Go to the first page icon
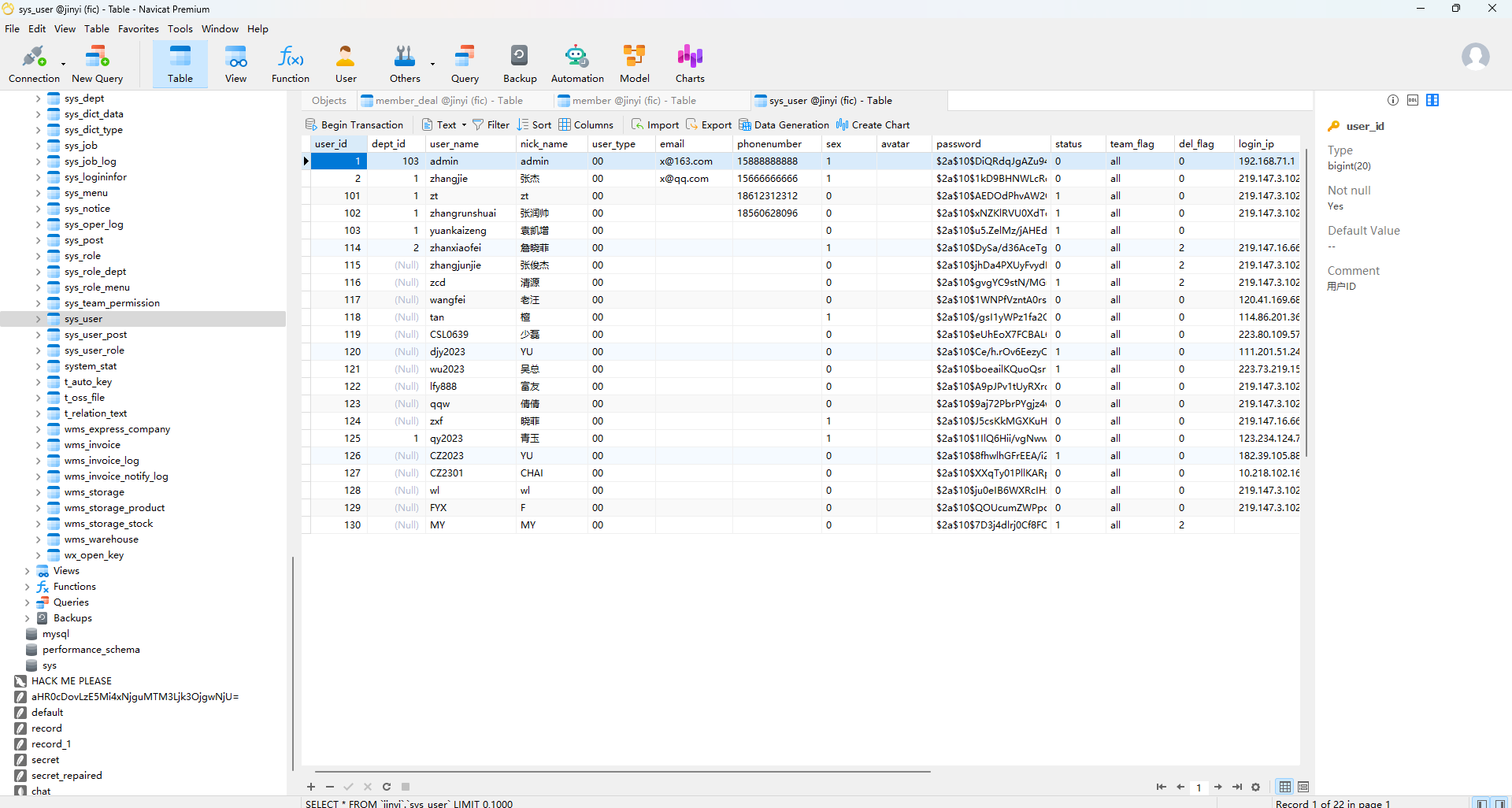Viewport: 1512px width, 808px height. click(x=1161, y=787)
